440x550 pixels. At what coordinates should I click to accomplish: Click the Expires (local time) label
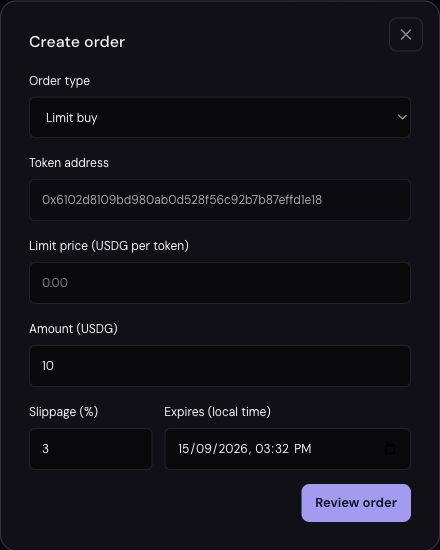[x=217, y=412]
